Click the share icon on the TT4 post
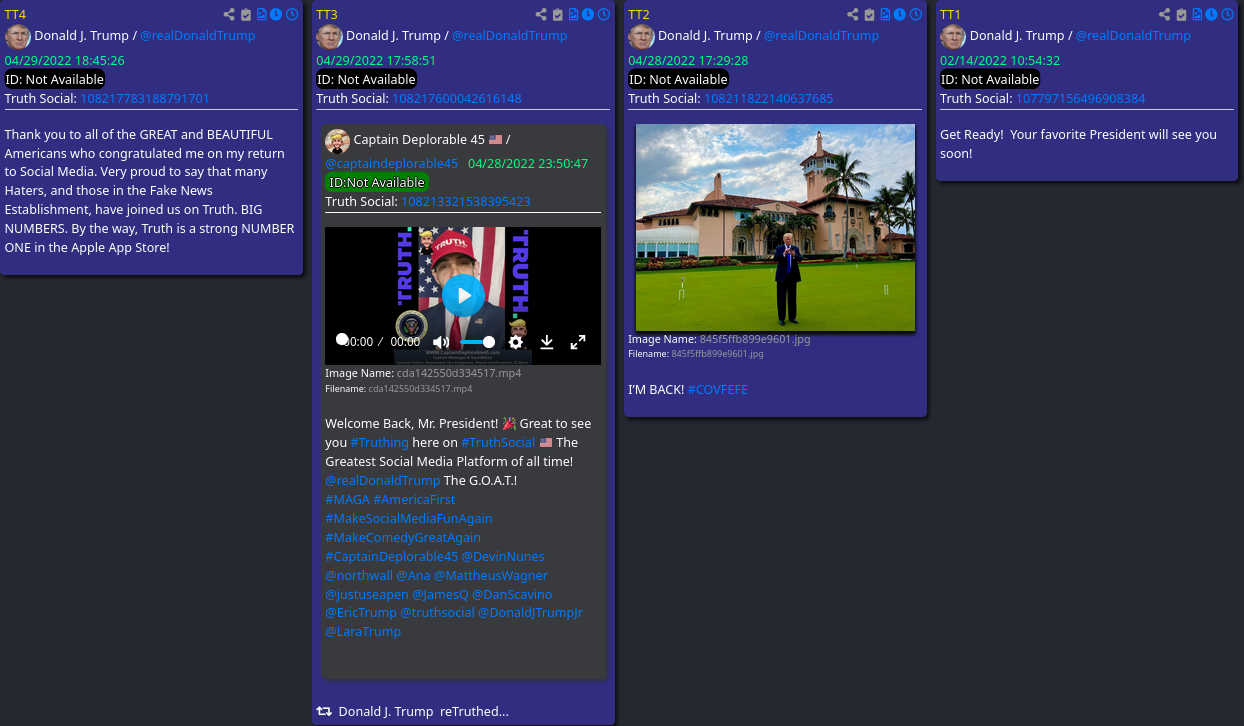Viewport: 1244px width, 726px height. (x=229, y=15)
